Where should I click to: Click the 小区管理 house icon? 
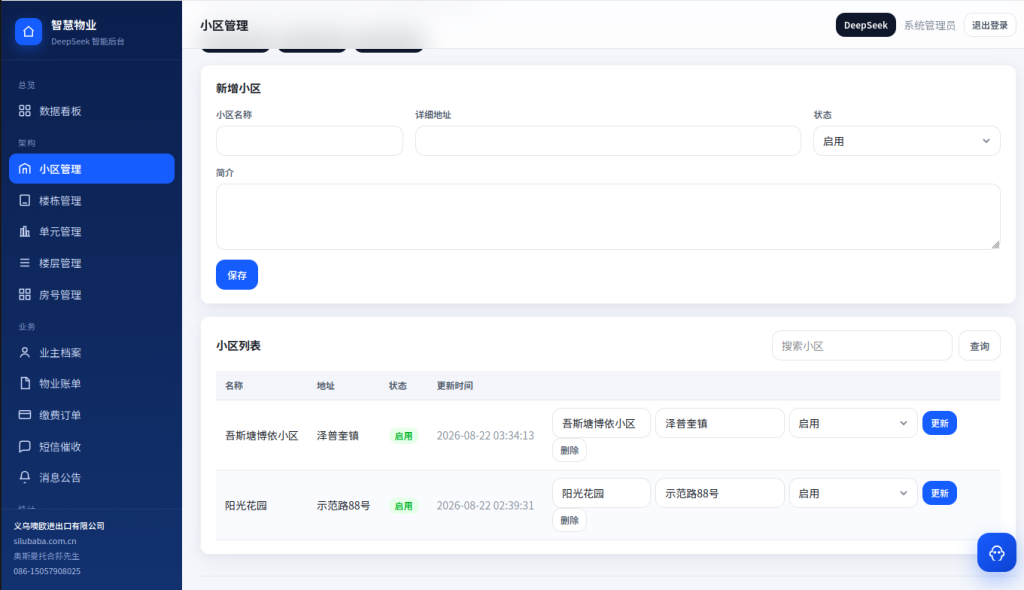[x=25, y=169]
